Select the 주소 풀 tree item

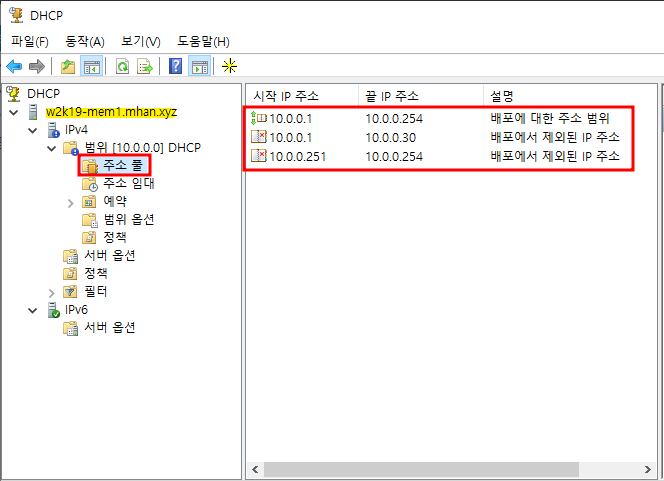point(123,165)
